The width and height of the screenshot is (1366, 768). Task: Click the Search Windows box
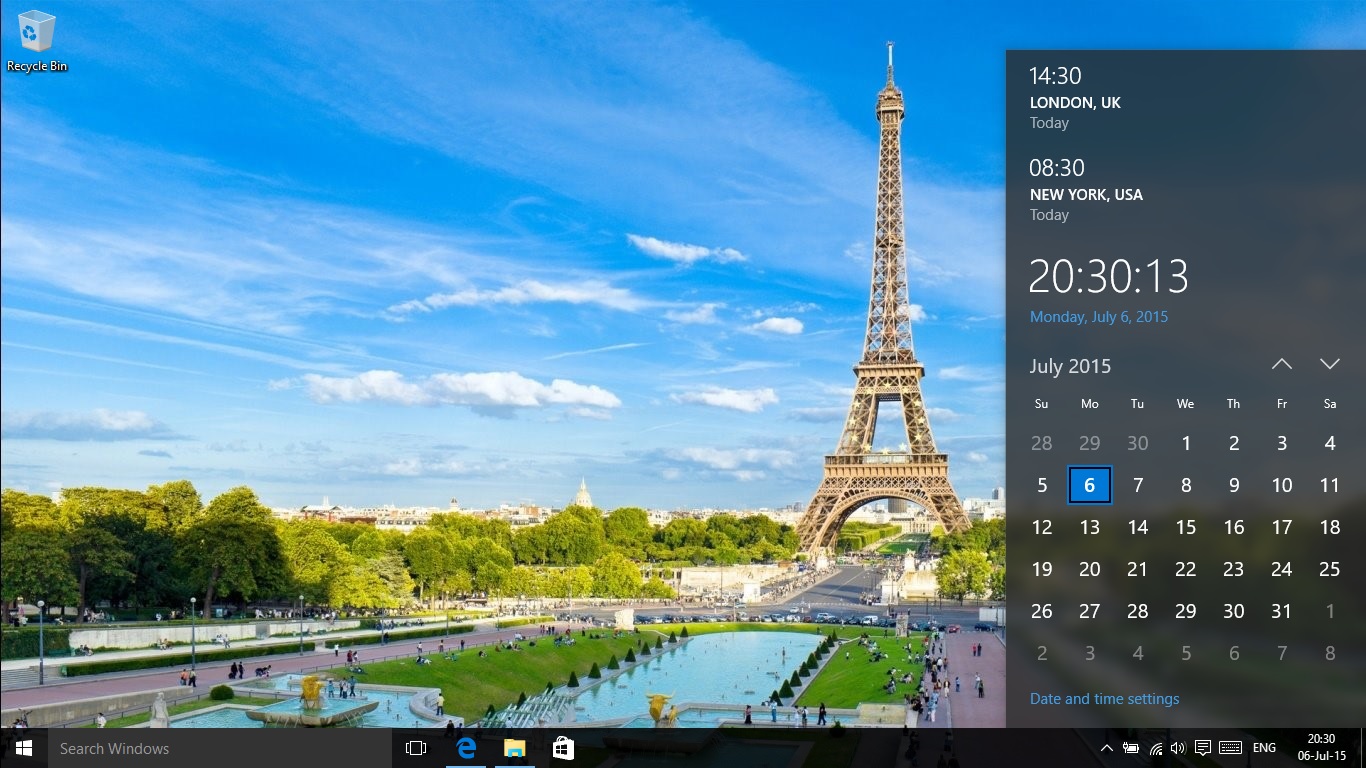coord(218,748)
